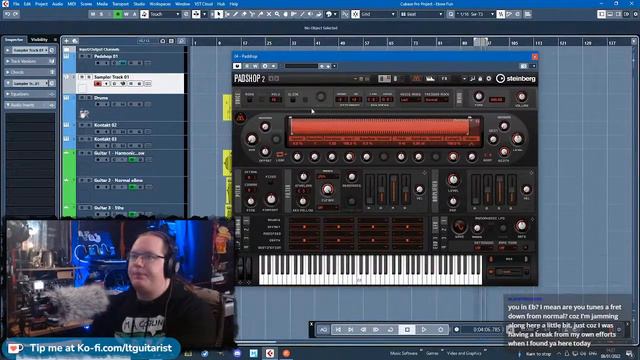Screen dimensions: 640x360
Task: Toggle Padshop Glide switch
Action: 293,100
